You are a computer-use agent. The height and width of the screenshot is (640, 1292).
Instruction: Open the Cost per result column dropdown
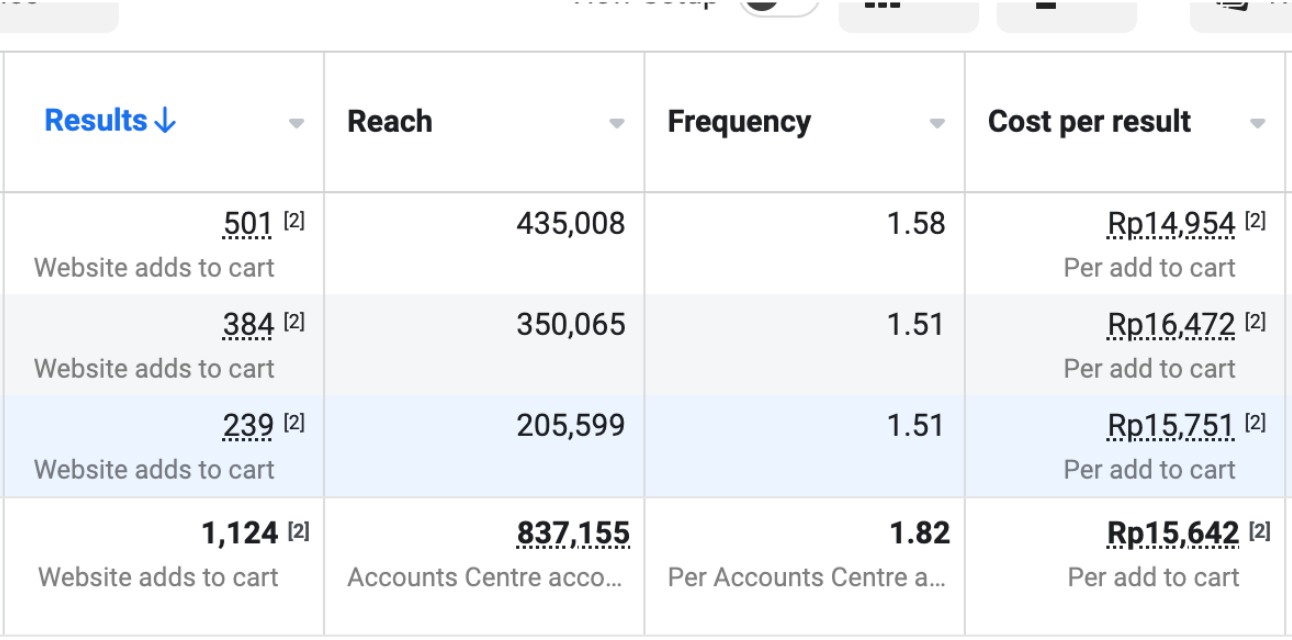[x=1255, y=122]
